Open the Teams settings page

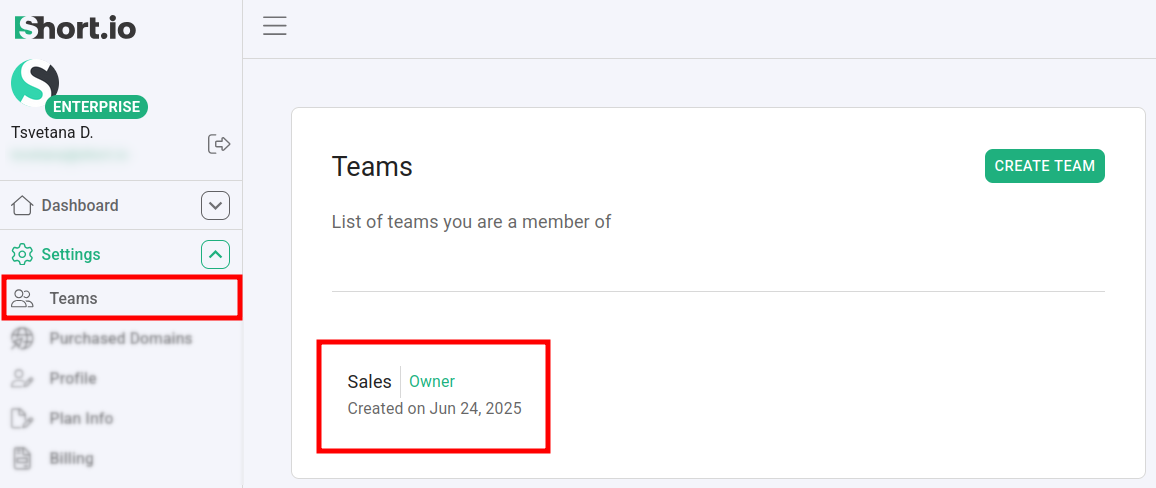[x=74, y=298]
